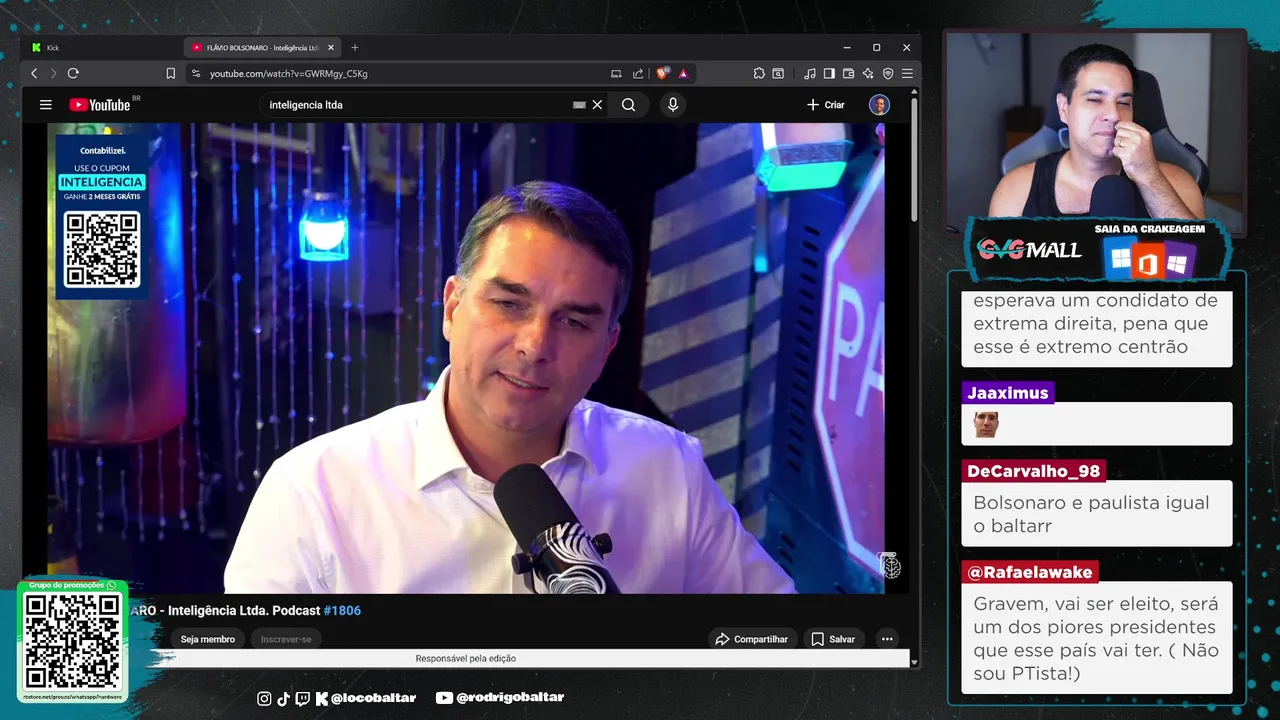Click the #1806 hashtag link
1280x720 pixels.
point(342,611)
